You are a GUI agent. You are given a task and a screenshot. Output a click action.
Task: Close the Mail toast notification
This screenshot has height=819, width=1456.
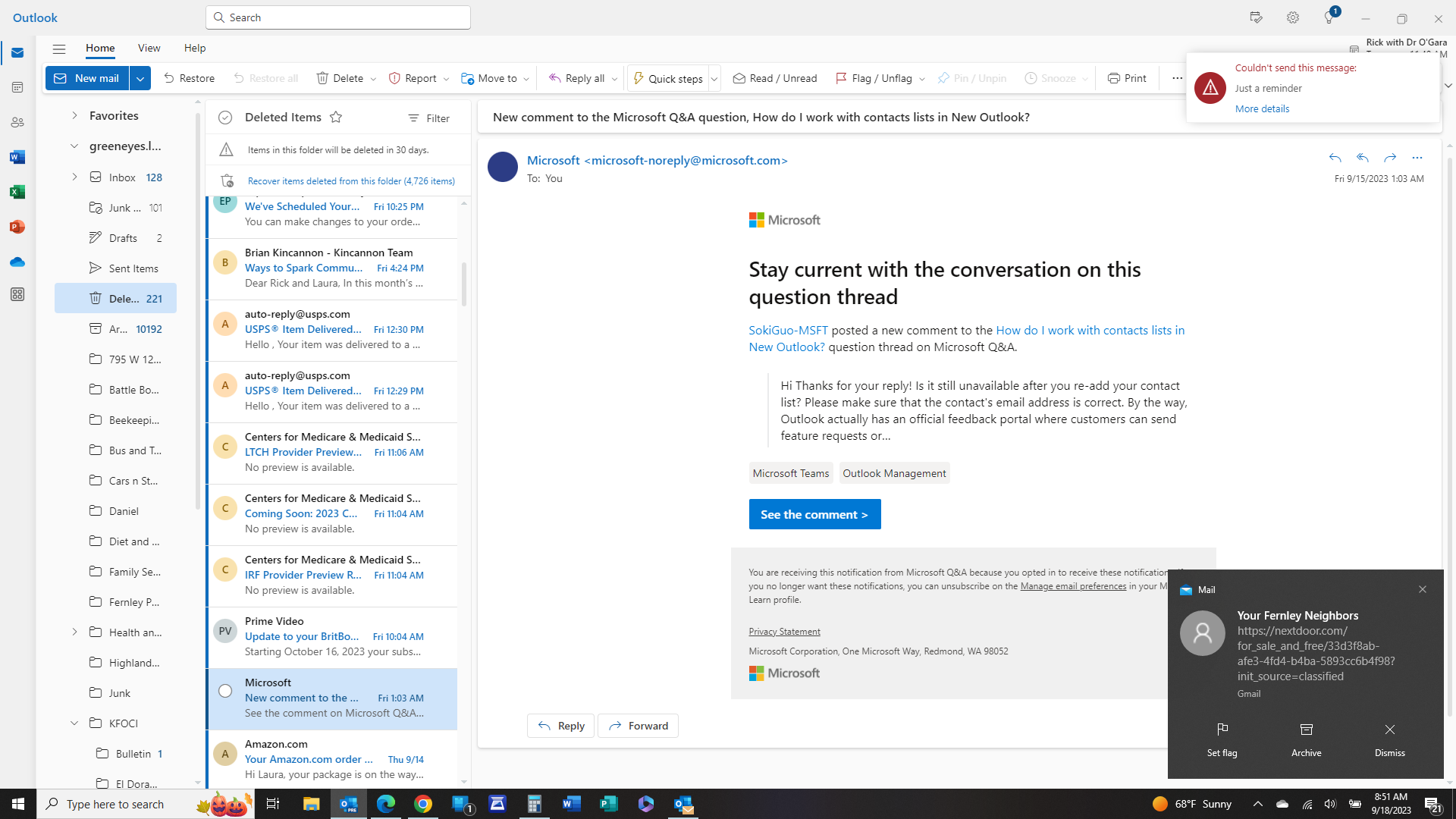point(1423,589)
